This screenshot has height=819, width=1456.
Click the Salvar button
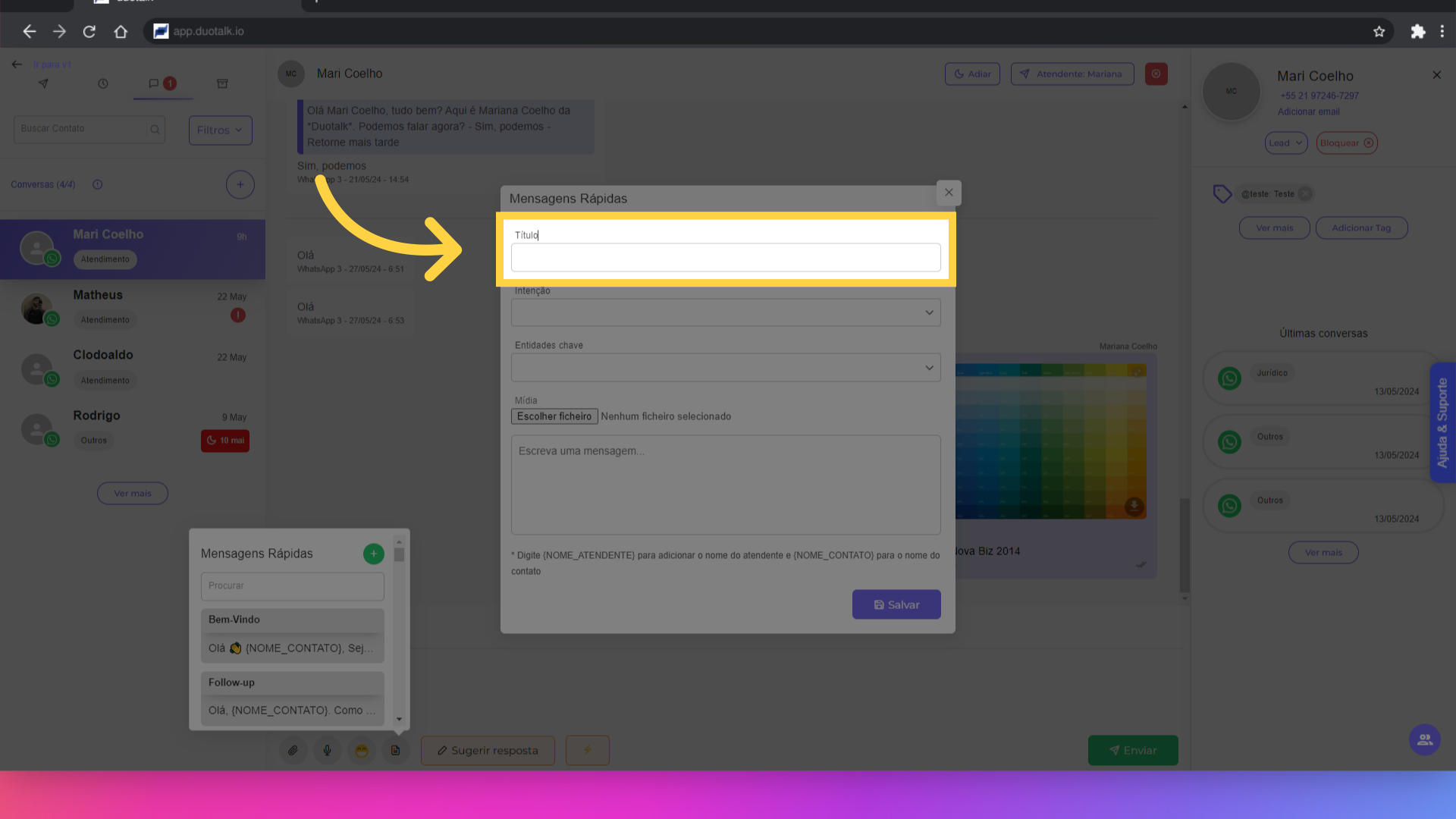coord(896,604)
